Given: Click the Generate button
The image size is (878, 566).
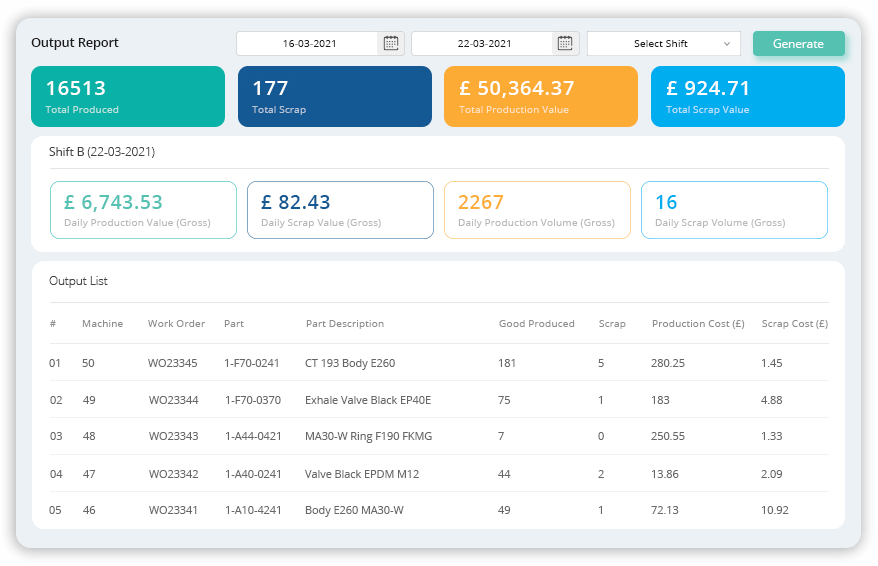Looking at the screenshot, I should click(798, 44).
